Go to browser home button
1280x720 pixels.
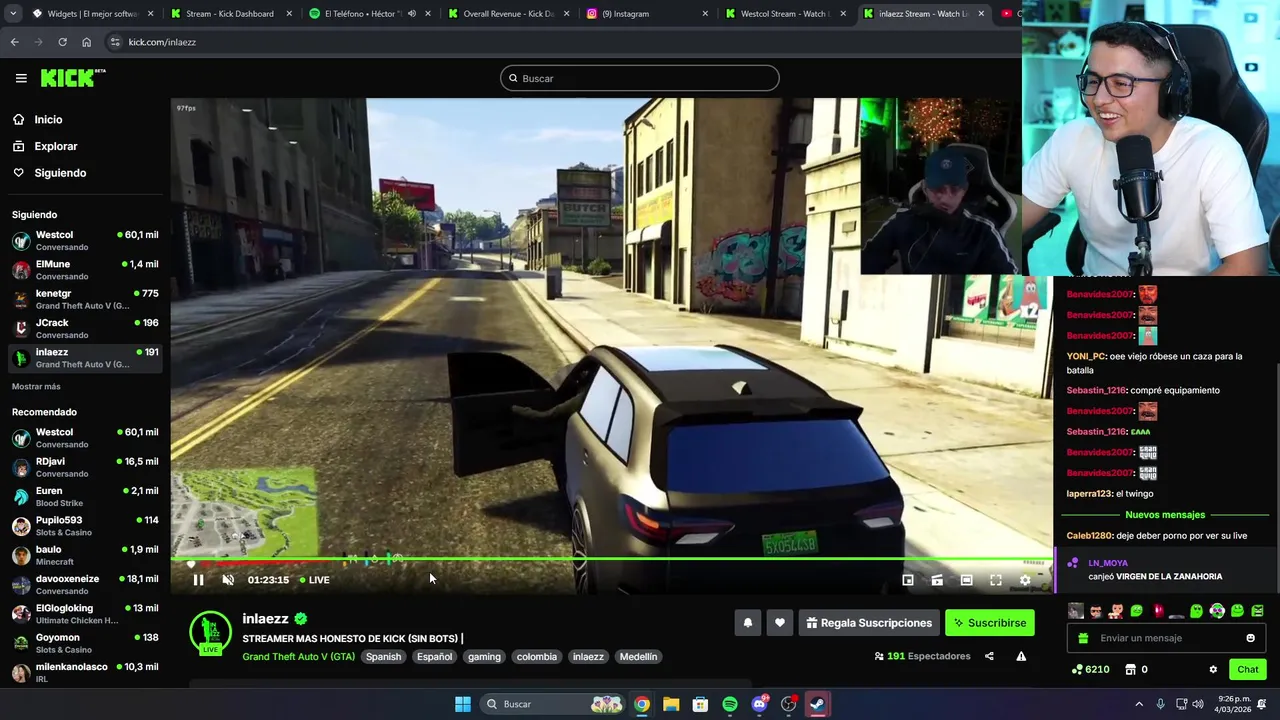point(87,42)
